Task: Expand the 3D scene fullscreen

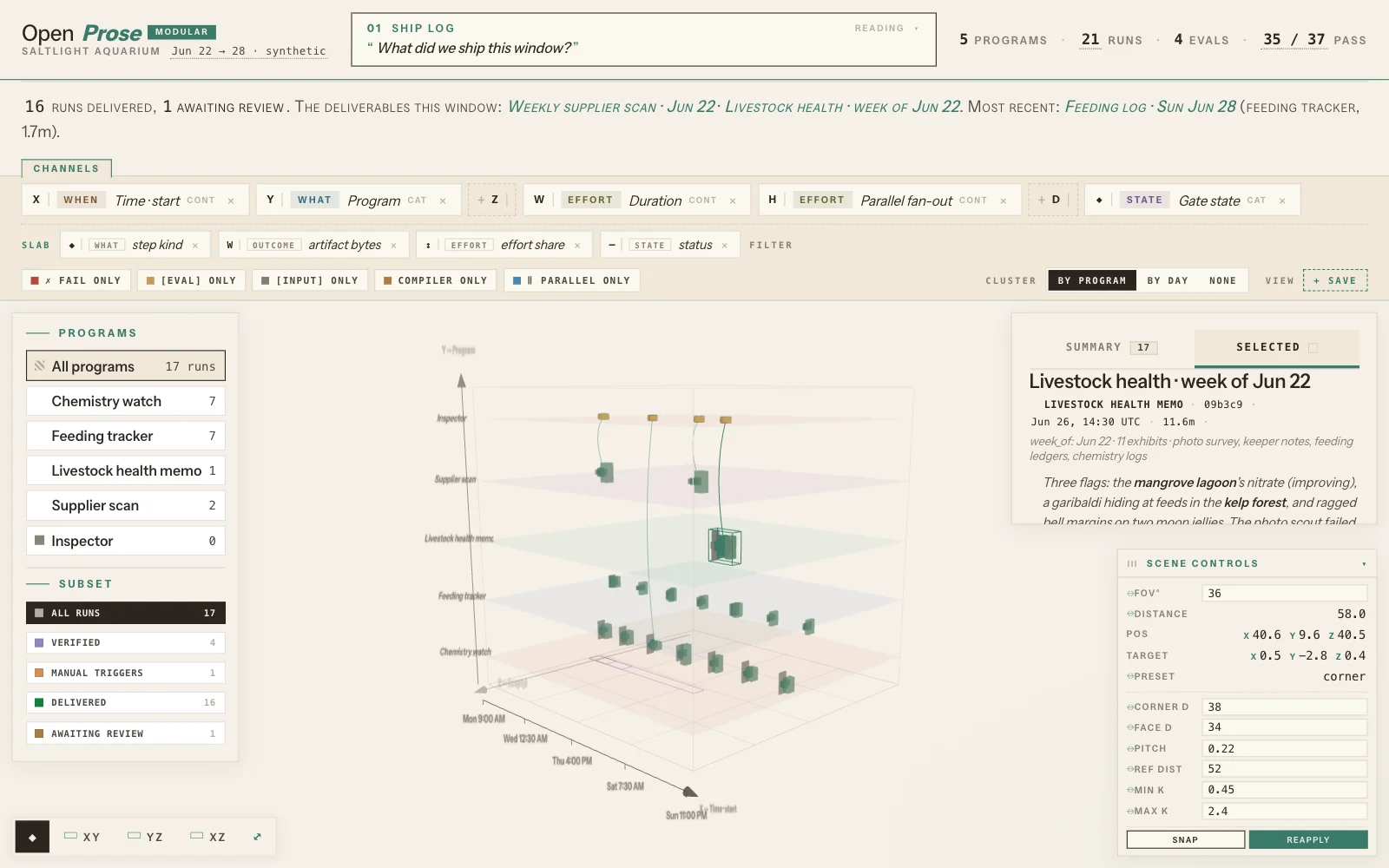Action: [257, 837]
